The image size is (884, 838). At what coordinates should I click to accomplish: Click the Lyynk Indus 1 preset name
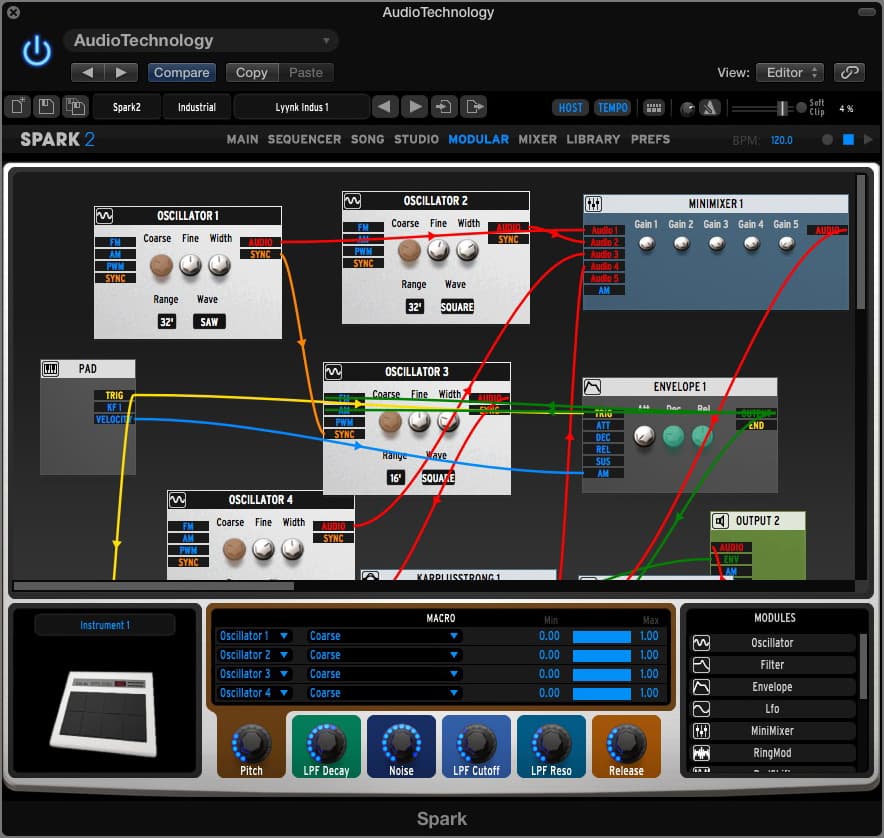[302, 107]
